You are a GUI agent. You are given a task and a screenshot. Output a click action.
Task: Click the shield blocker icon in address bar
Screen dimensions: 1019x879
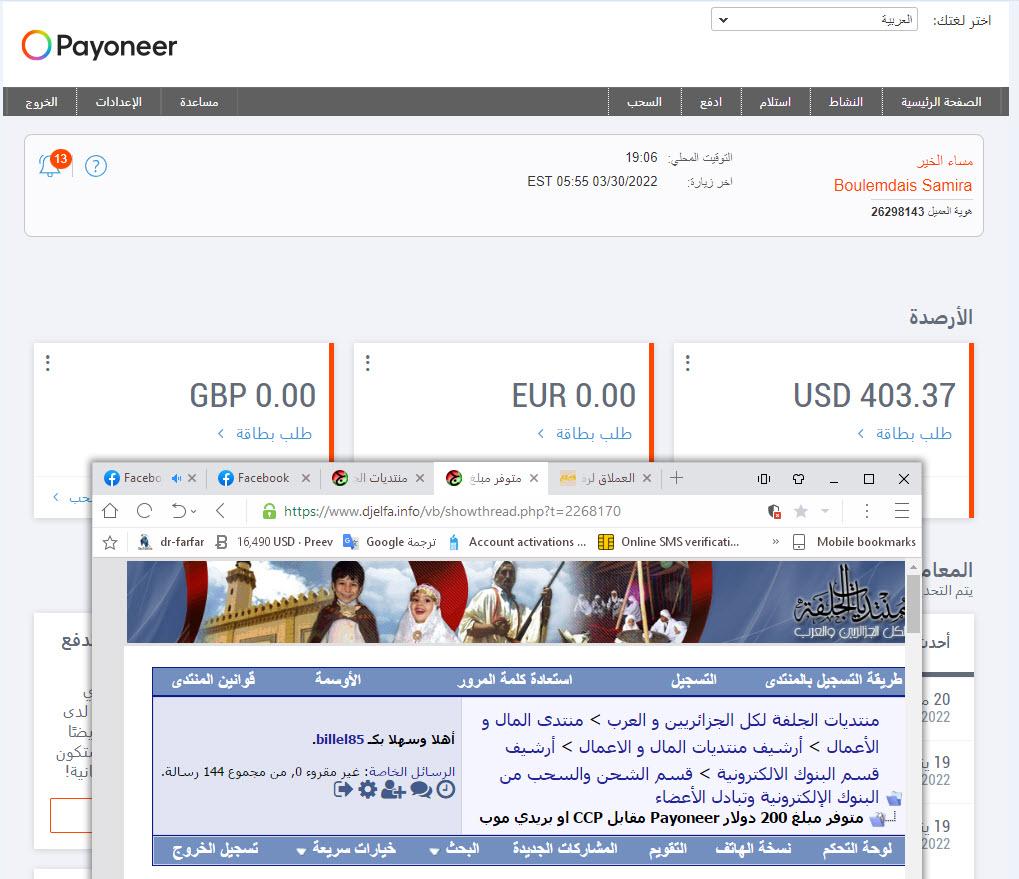click(x=773, y=511)
